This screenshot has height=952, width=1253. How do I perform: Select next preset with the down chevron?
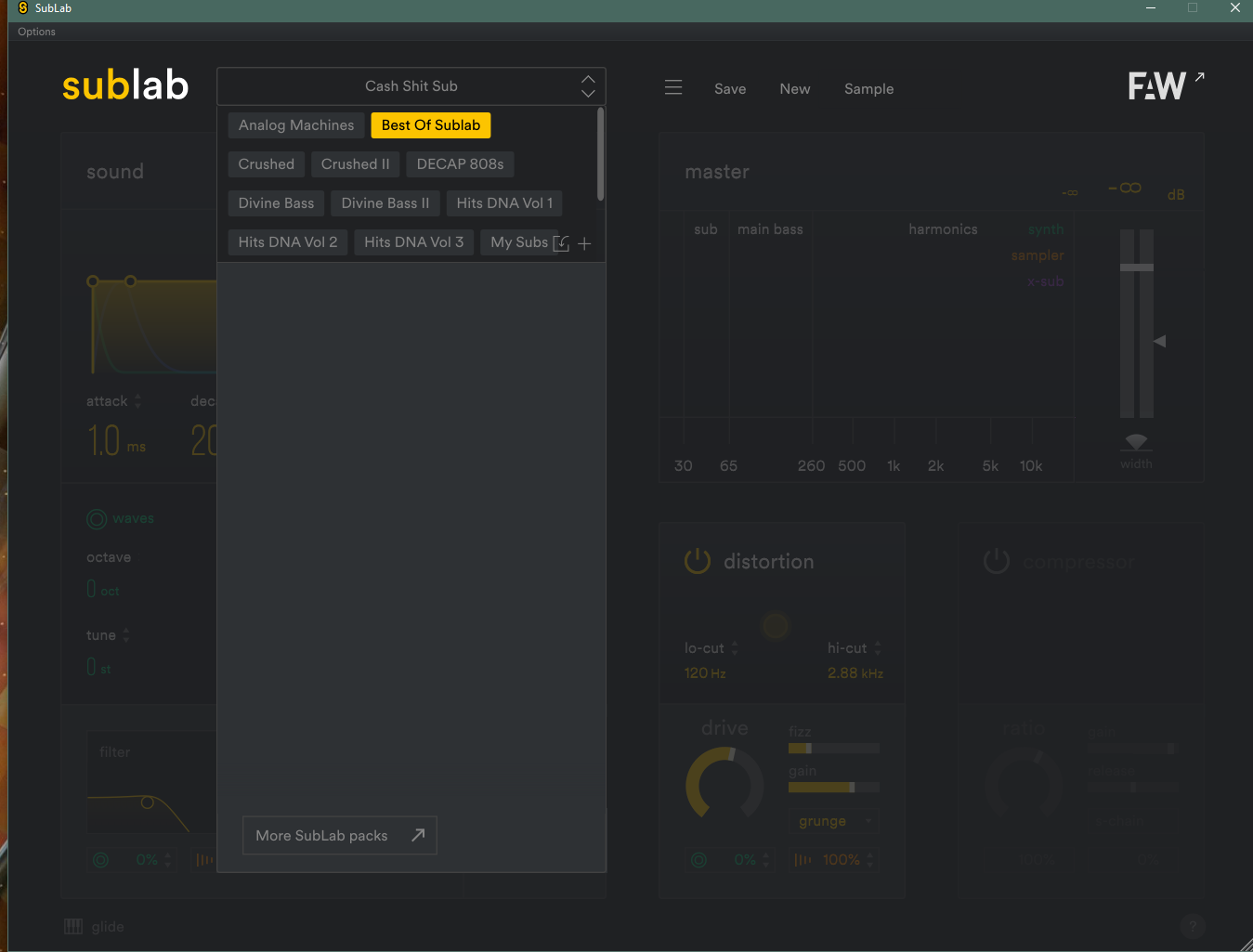[588, 93]
